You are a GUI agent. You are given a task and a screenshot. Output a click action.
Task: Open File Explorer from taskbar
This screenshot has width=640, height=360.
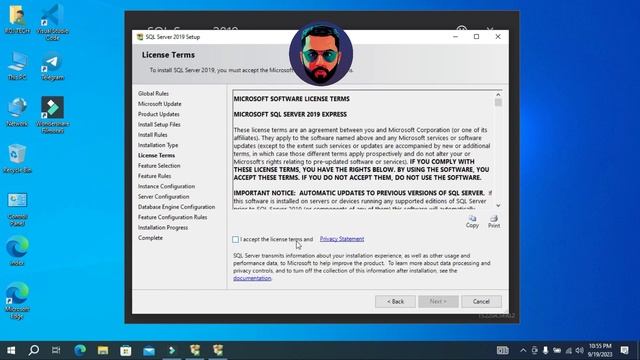click(x=103, y=350)
